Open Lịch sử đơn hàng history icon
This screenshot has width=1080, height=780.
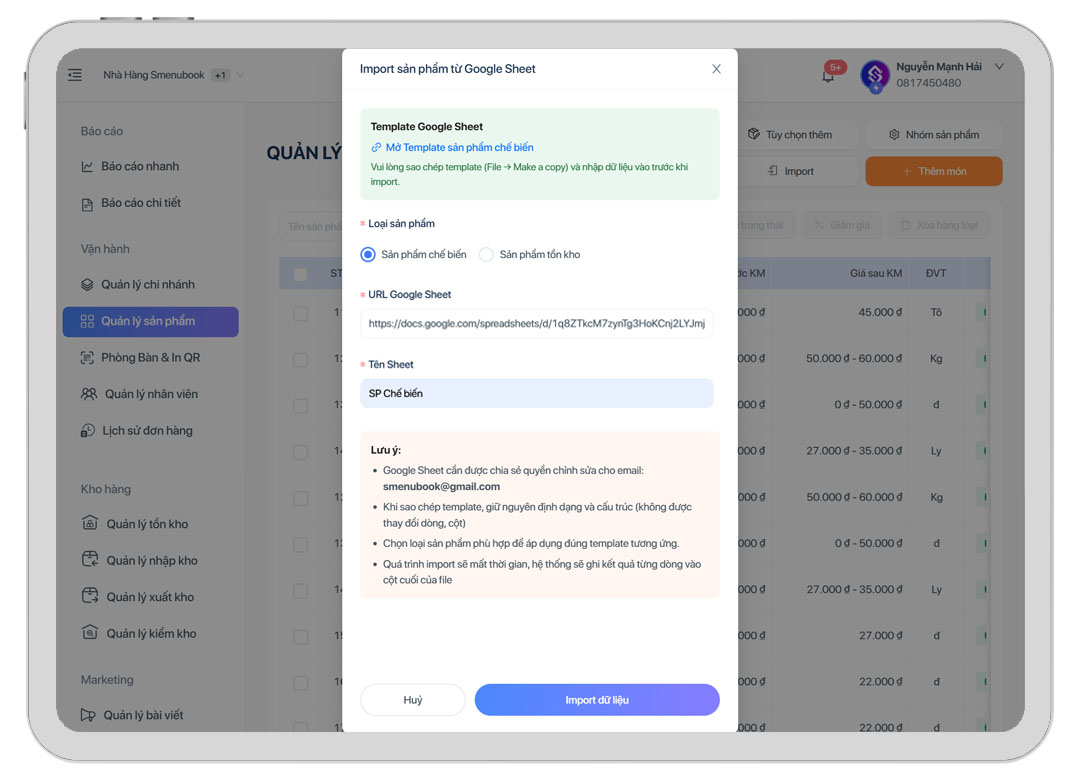[x=87, y=431]
